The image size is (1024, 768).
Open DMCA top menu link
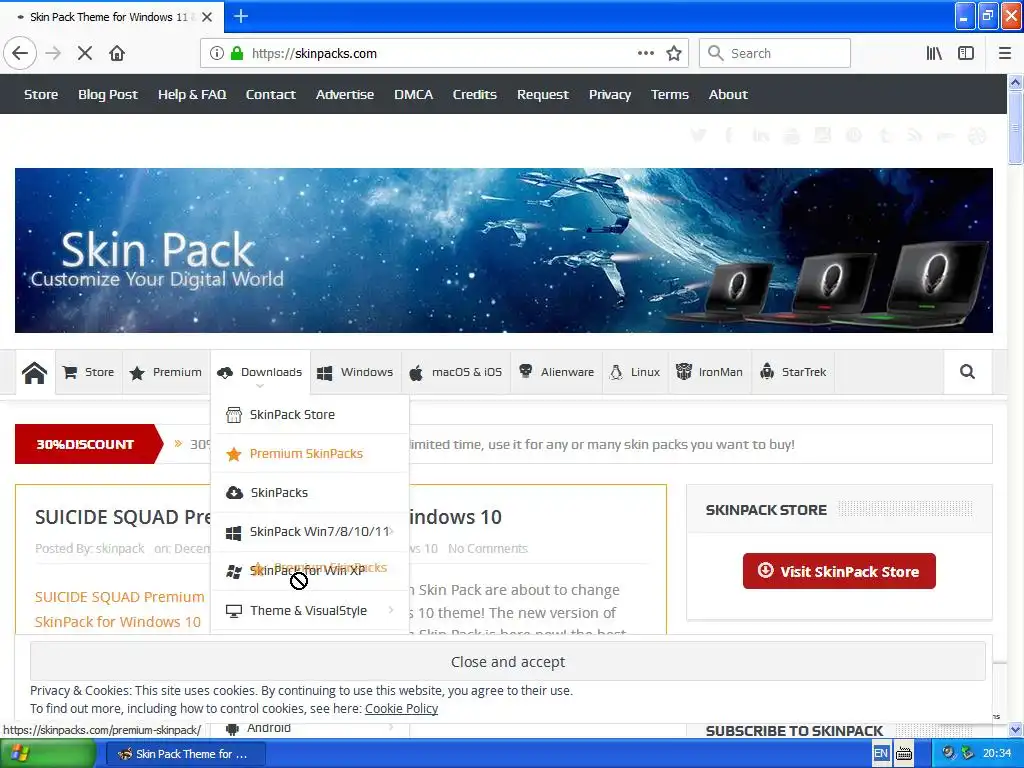[x=413, y=95]
